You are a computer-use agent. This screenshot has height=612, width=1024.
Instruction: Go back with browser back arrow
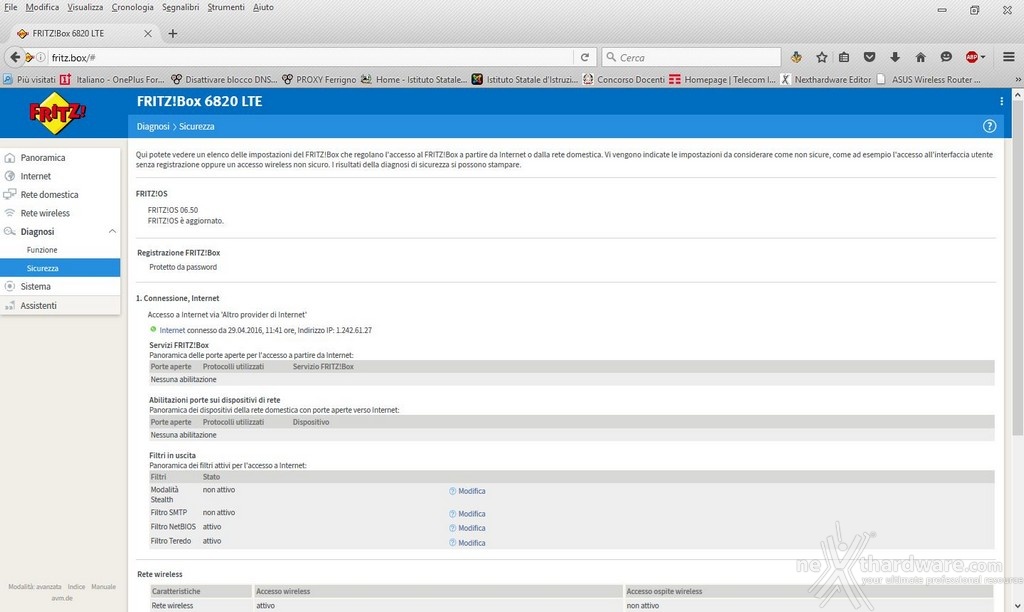tap(14, 57)
